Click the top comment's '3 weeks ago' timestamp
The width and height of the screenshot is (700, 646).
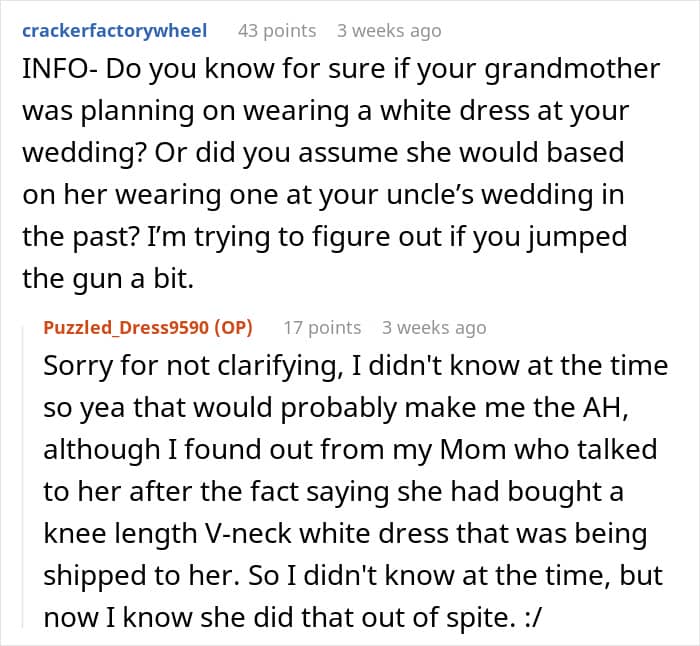pyautogui.click(x=389, y=31)
